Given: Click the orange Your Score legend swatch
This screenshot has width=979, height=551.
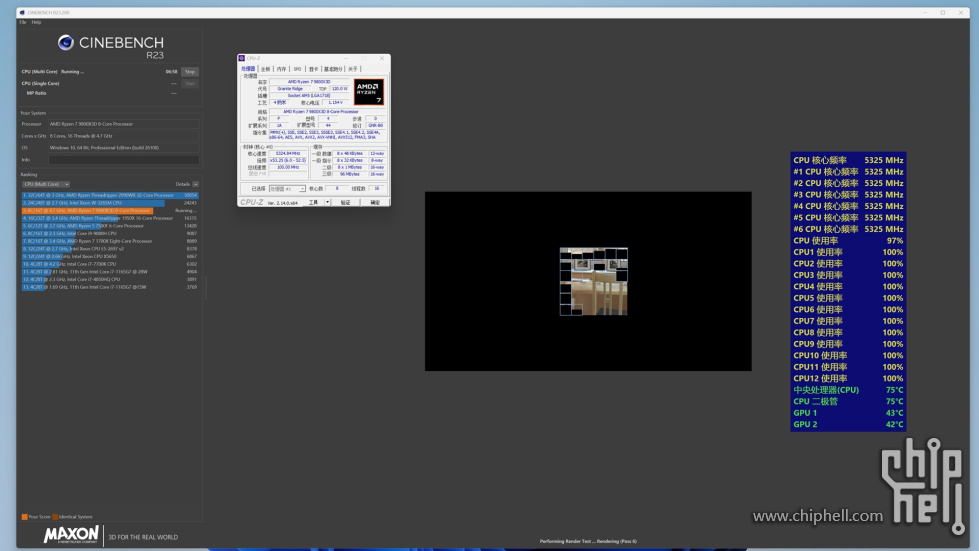Looking at the screenshot, I should pos(24,517).
